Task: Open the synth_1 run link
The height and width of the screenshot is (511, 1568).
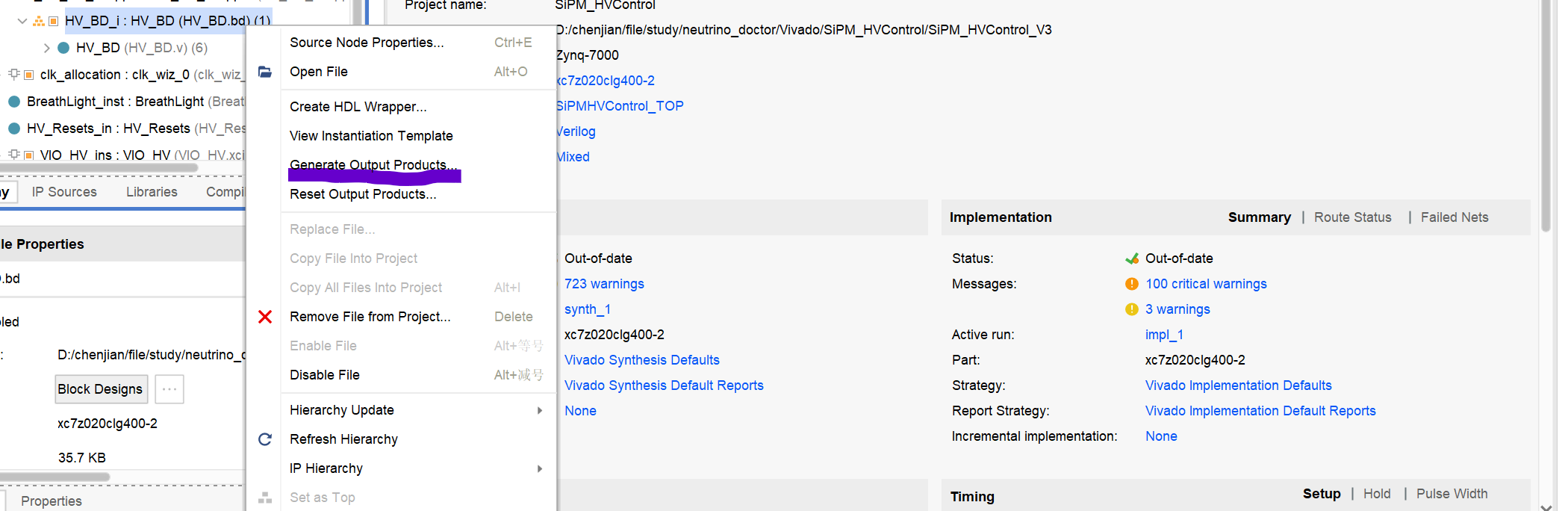Action: click(x=587, y=309)
